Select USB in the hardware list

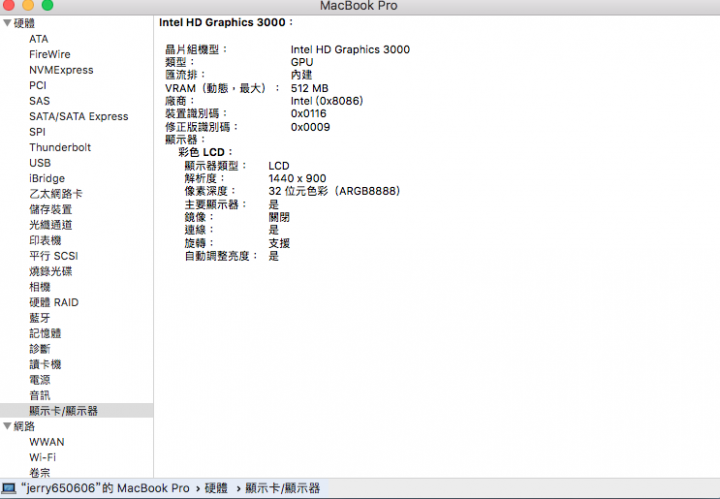[40, 163]
